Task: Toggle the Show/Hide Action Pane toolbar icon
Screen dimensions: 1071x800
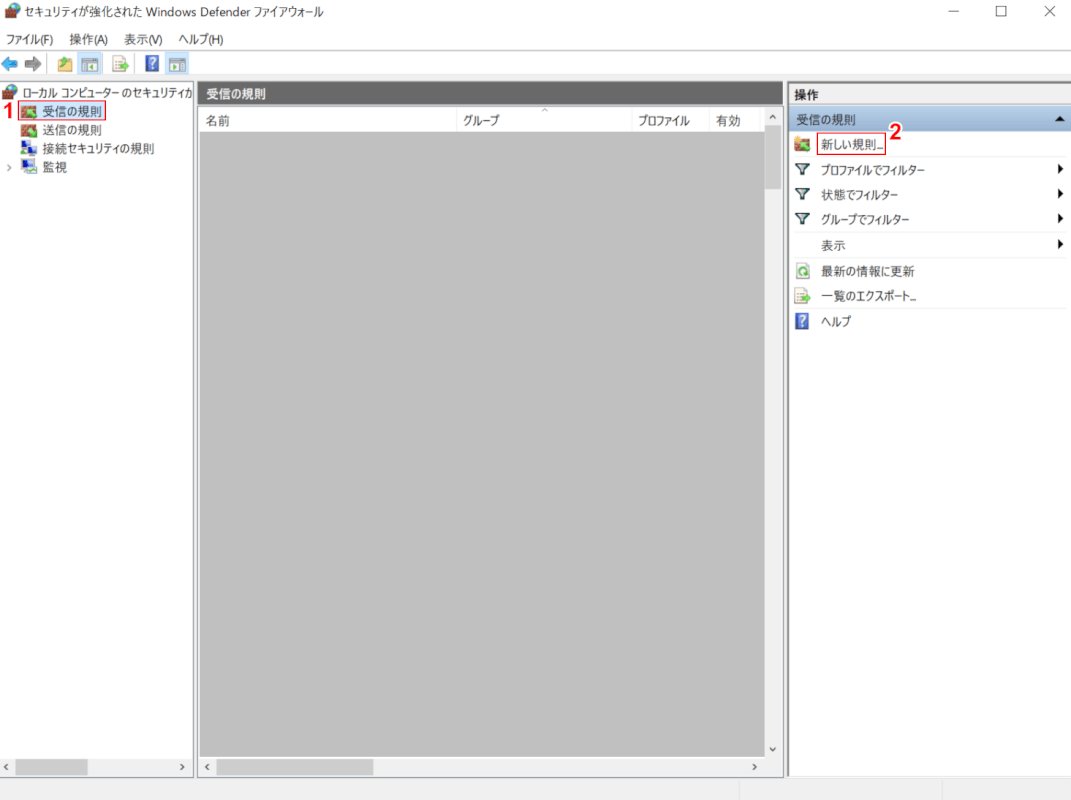Action: [177, 64]
